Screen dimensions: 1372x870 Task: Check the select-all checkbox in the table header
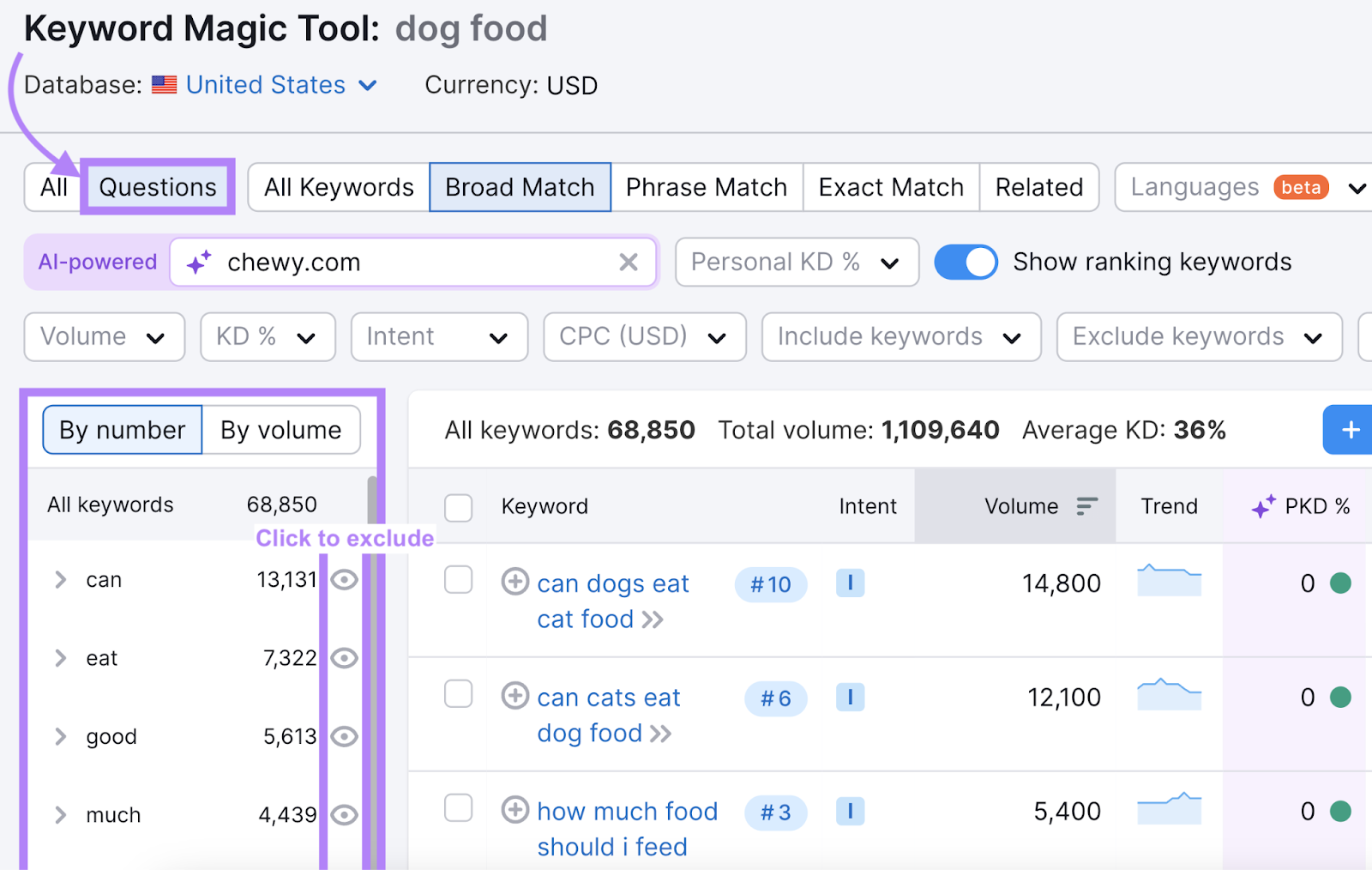click(x=458, y=507)
